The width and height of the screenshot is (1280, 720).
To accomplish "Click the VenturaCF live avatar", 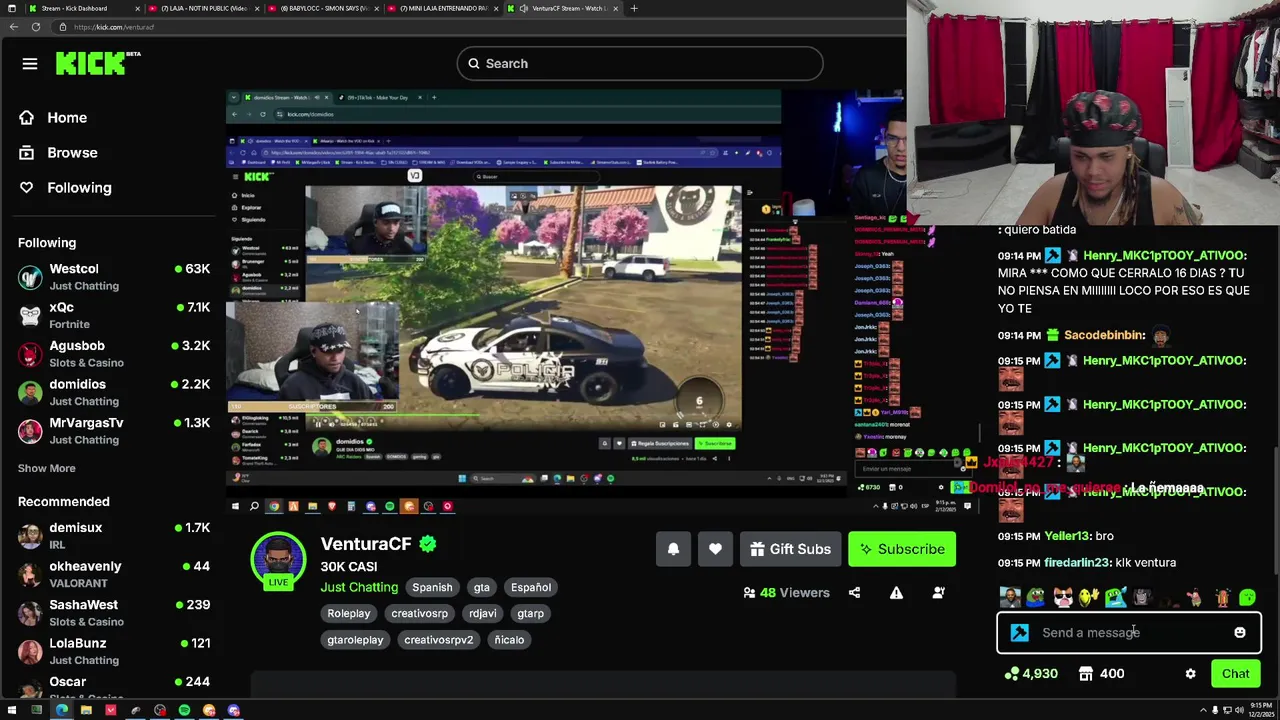I will pyautogui.click(x=278, y=562).
